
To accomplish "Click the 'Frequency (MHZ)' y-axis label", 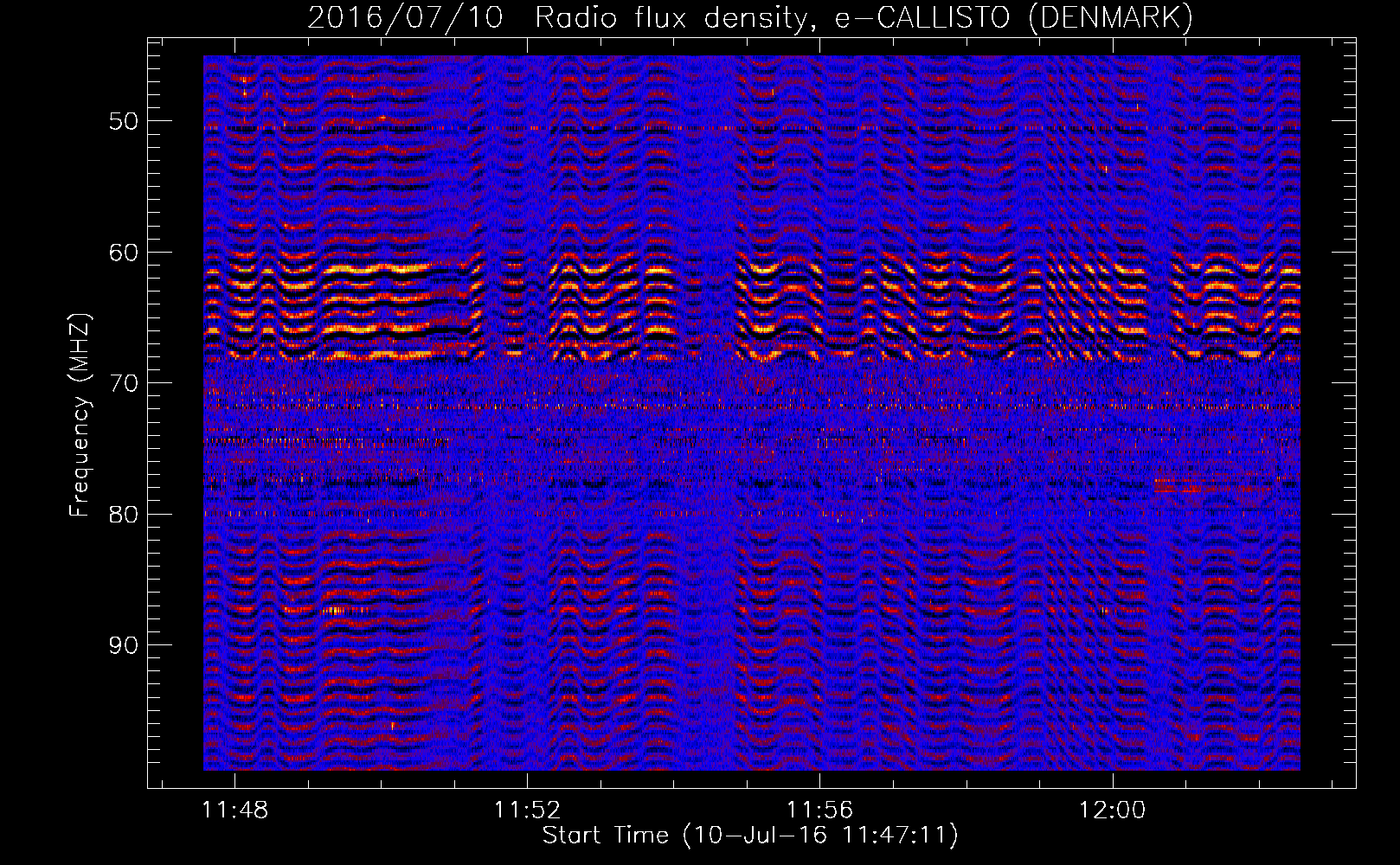I will [80, 414].
